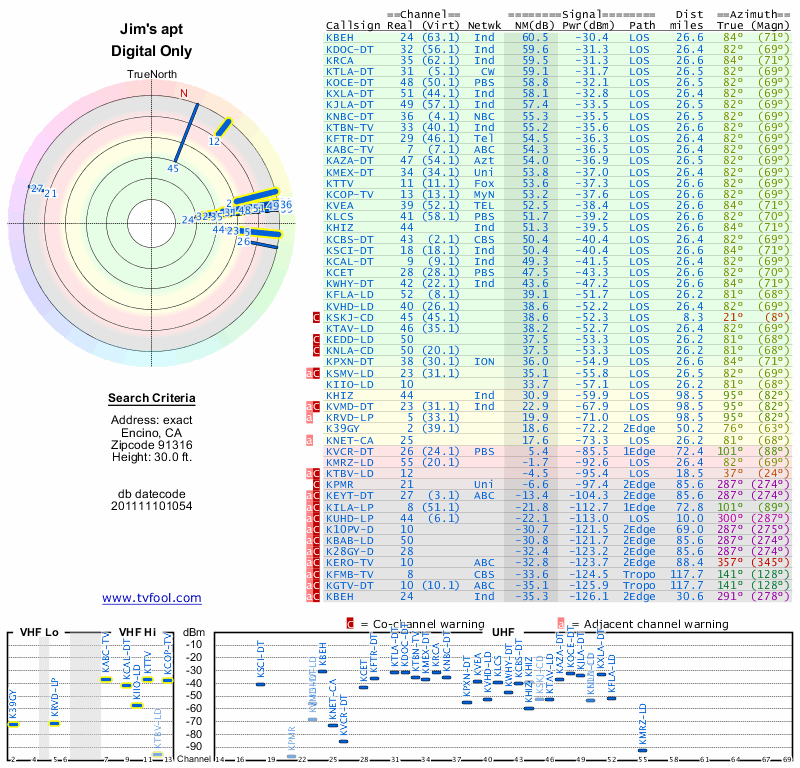
Task: Click KWHY-DT callsign in the station table
Action: pos(349,284)
